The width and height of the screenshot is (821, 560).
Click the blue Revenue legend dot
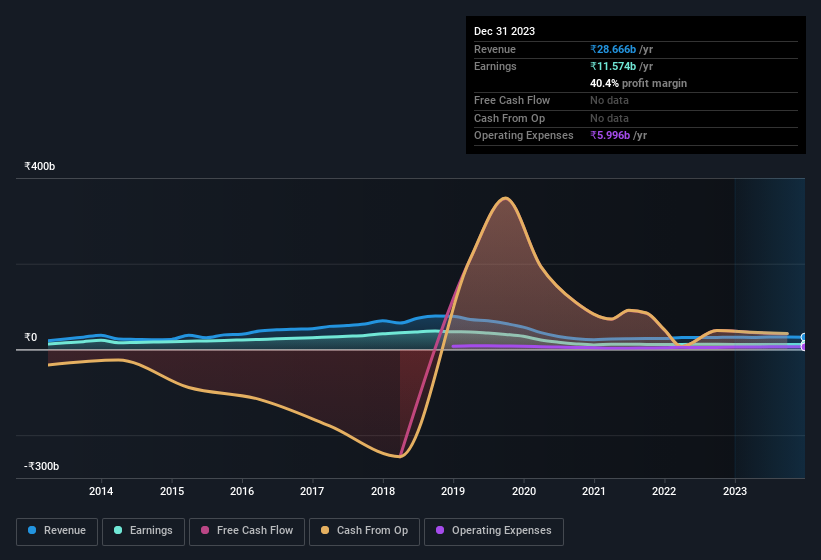pos(33,531)
